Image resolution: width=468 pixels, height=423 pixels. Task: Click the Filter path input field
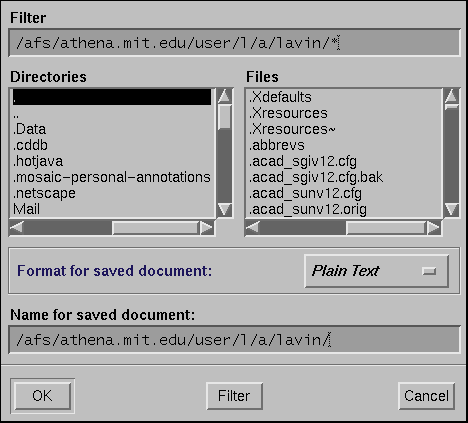point(234,43)
